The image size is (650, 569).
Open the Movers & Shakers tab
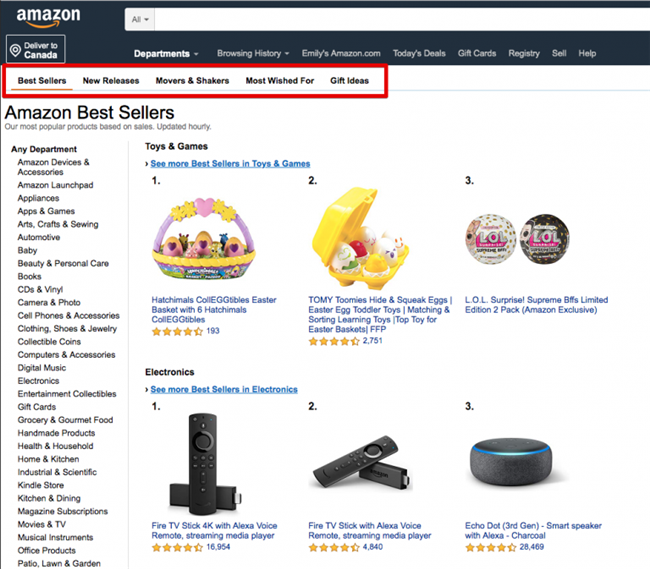coord(192,80)
